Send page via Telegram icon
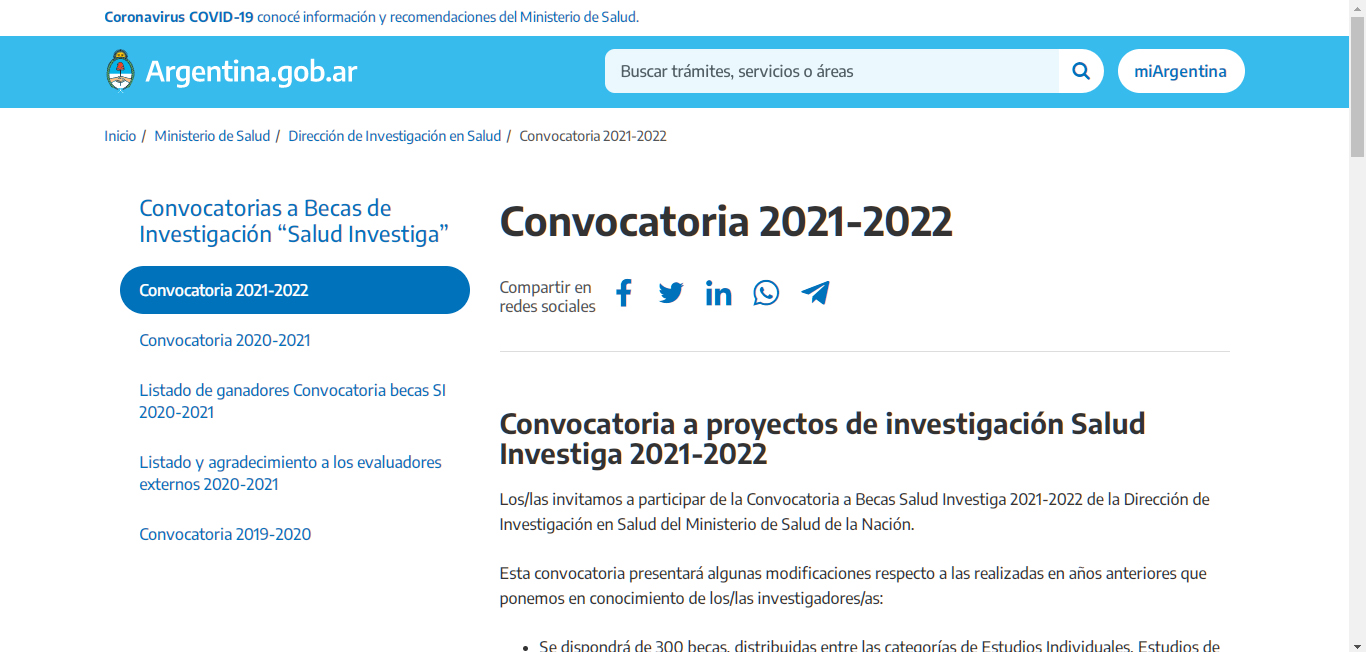The width and height of the screenshot is (1366, 652). coord(815,293)
